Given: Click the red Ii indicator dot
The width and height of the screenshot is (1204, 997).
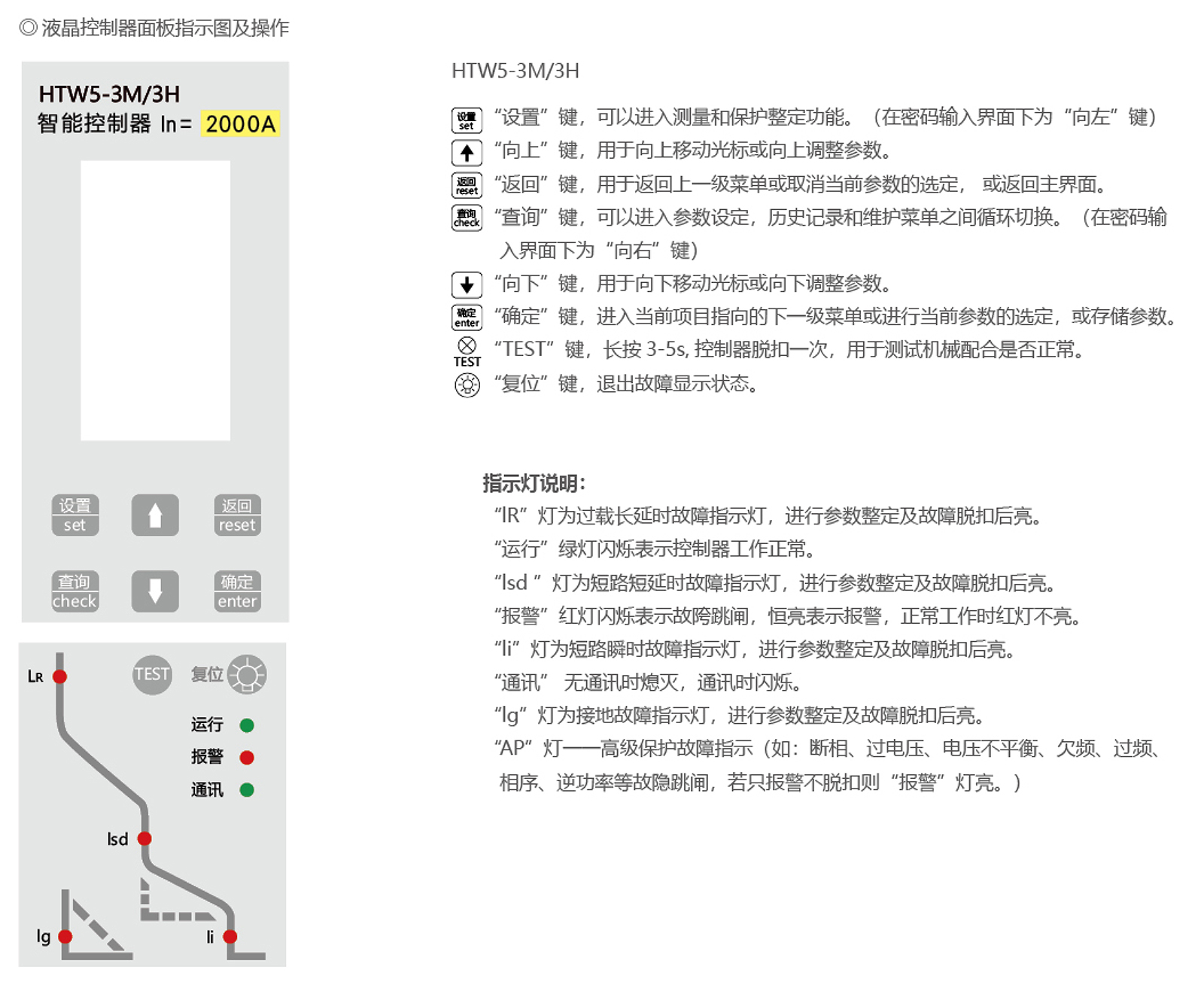Looking at the screenshot, I should [x=230, y=937].
